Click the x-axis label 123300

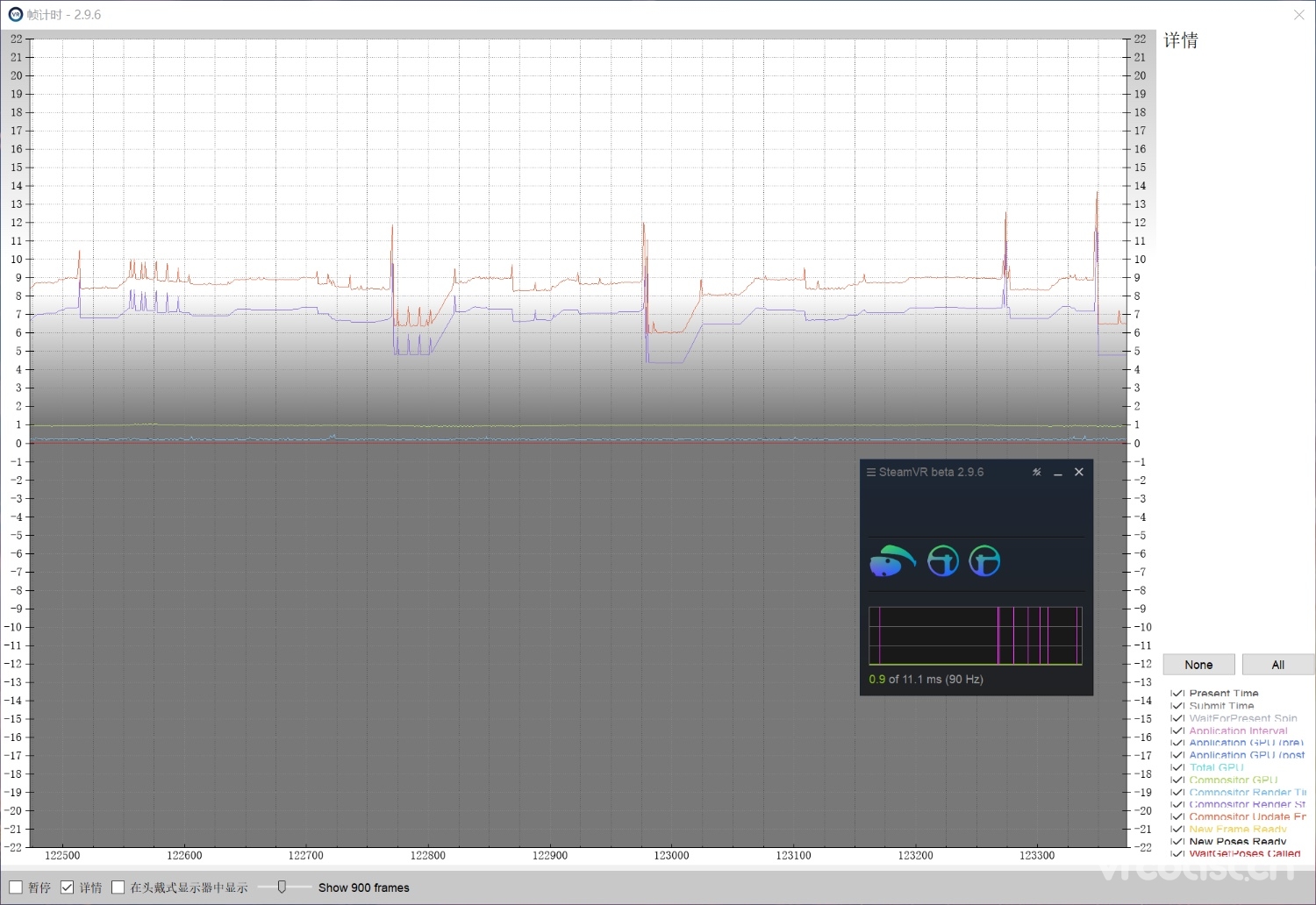click(1037, 855)
